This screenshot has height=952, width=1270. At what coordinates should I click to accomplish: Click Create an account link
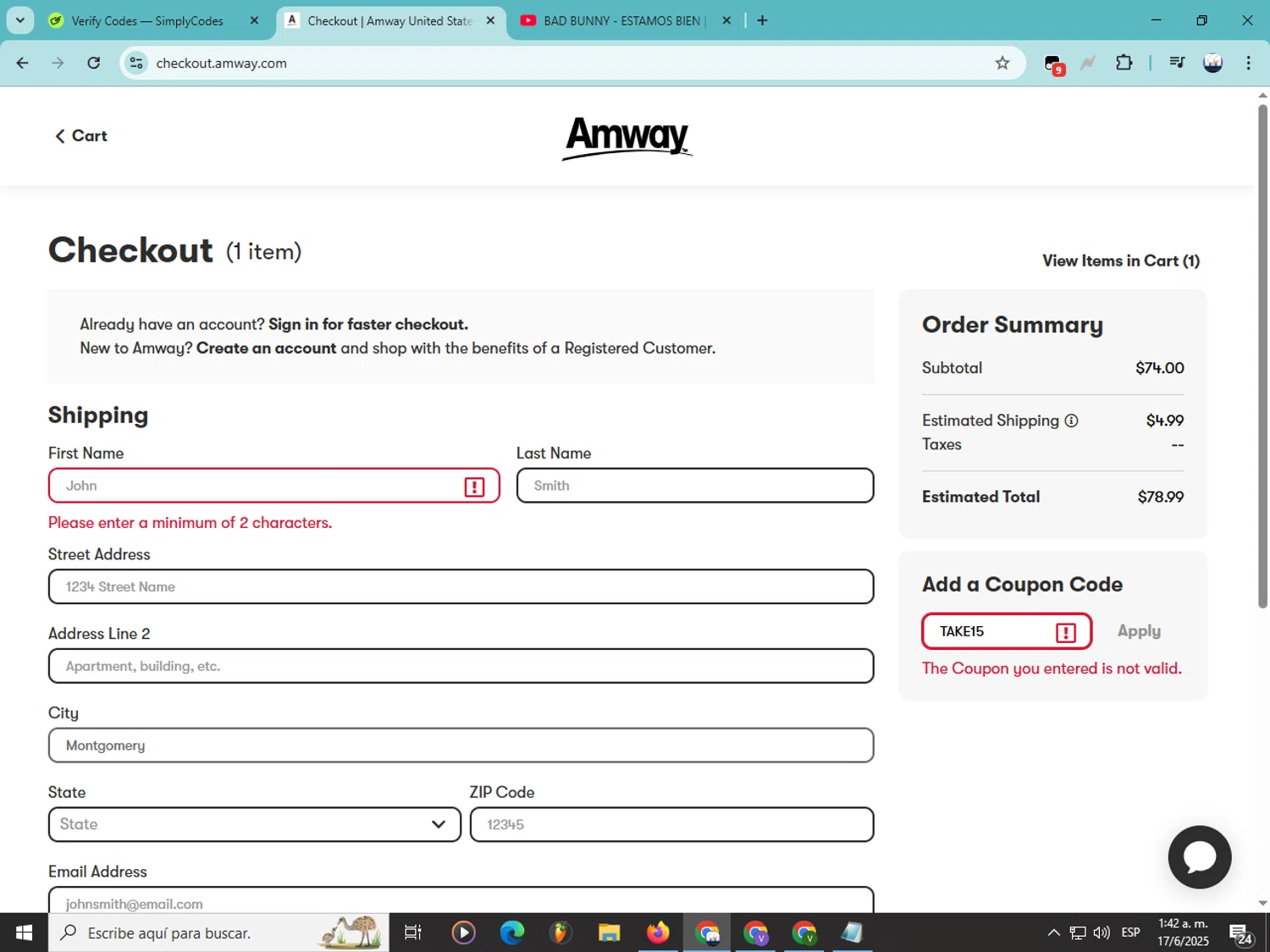click(x=266, y=348)
